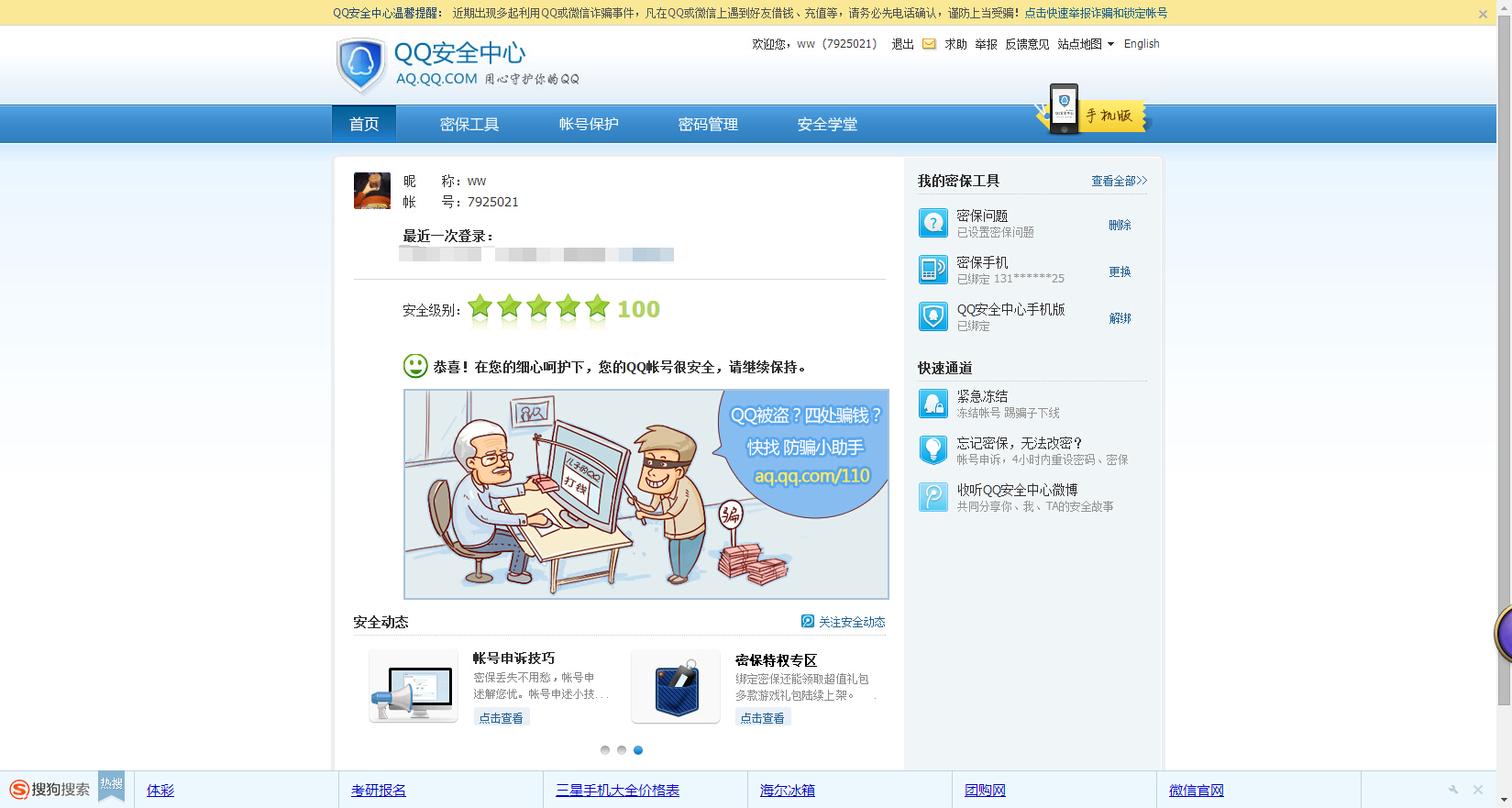Open 微信官网 link in bottom bar
The image size is (1512, 808).
[x=1197, y=790]
